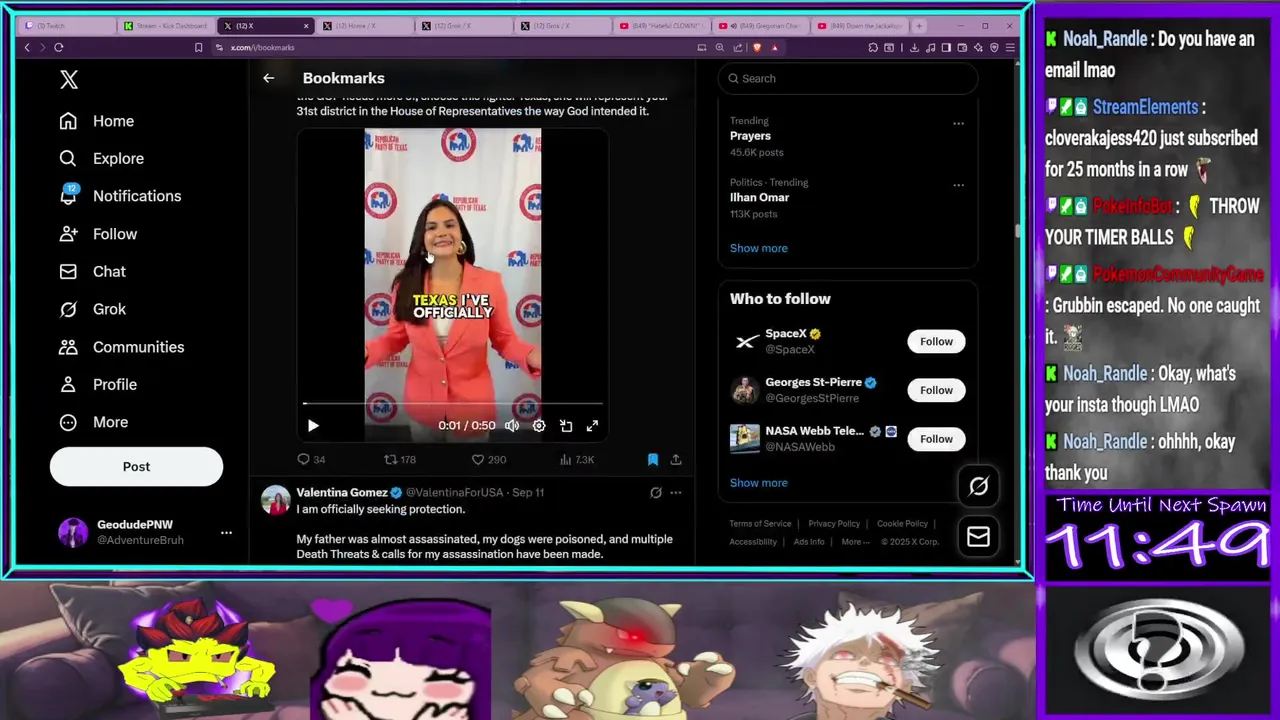Screen dimensions: 1280x720
Task: Open more options for Prayers trend
Action: [x=958, y=123]
